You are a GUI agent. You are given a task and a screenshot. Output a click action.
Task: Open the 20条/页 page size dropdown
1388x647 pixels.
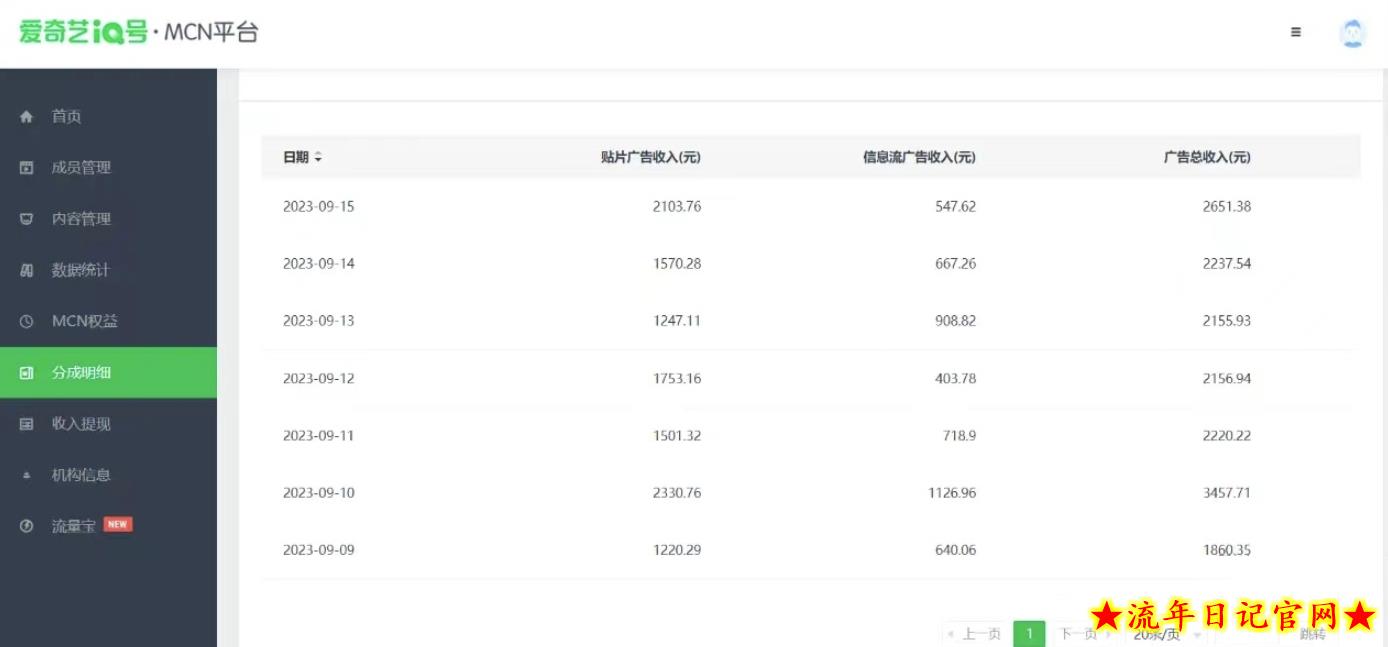(1163, 634)
